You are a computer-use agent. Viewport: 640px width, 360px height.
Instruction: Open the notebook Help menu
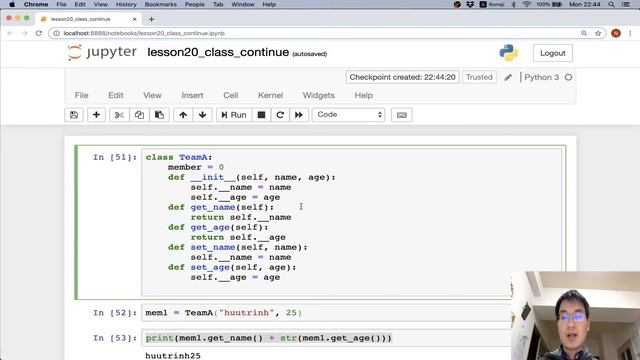(x=363, y=95)
